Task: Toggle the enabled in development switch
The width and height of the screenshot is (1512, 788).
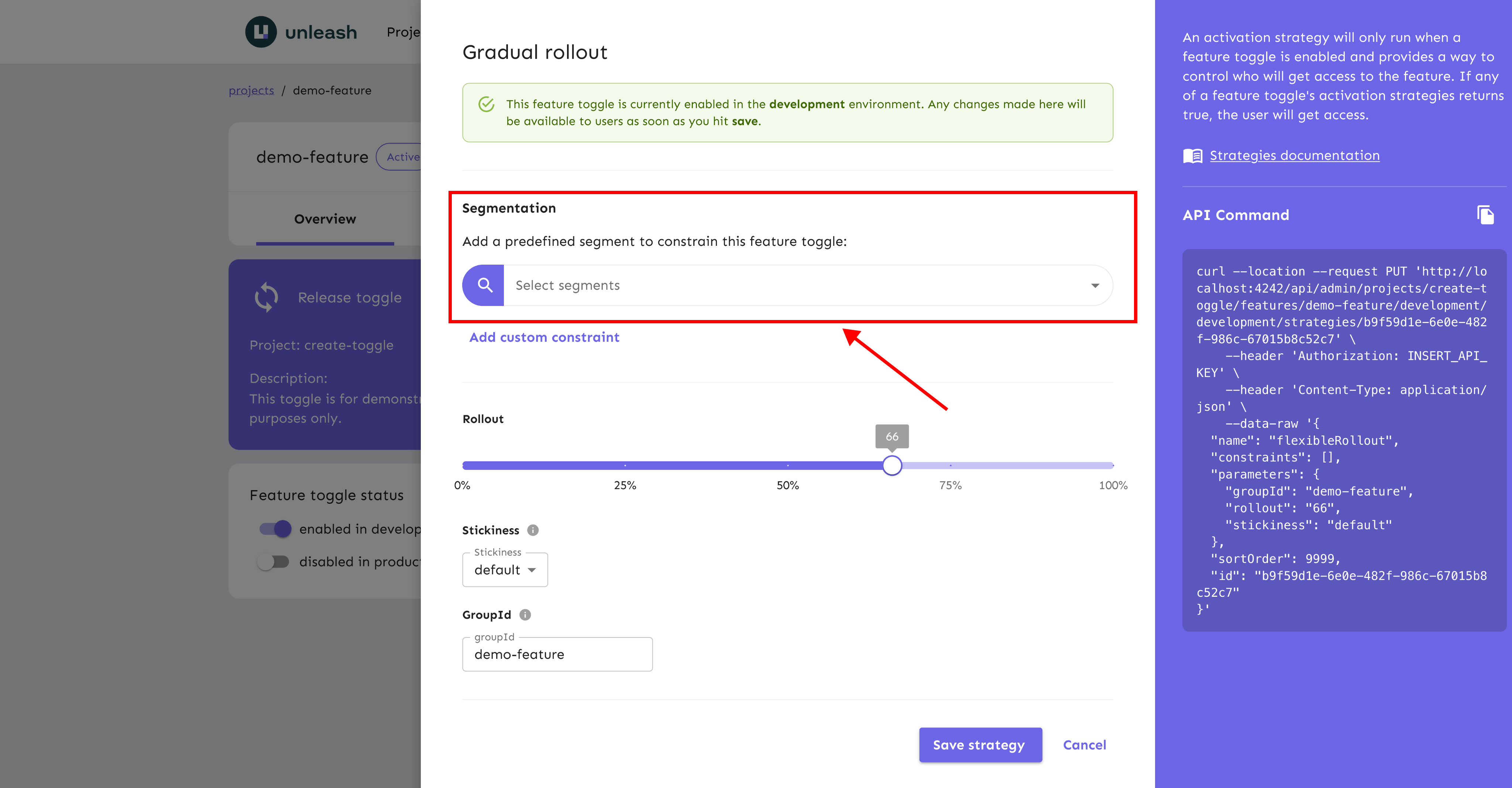Action: click(x=275, y=529)
